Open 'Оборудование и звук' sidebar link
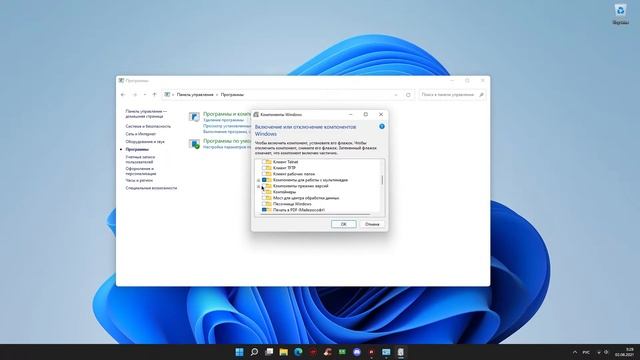Image resolution: width=640 pixels, height=360 pixels. tap(145, 142)
